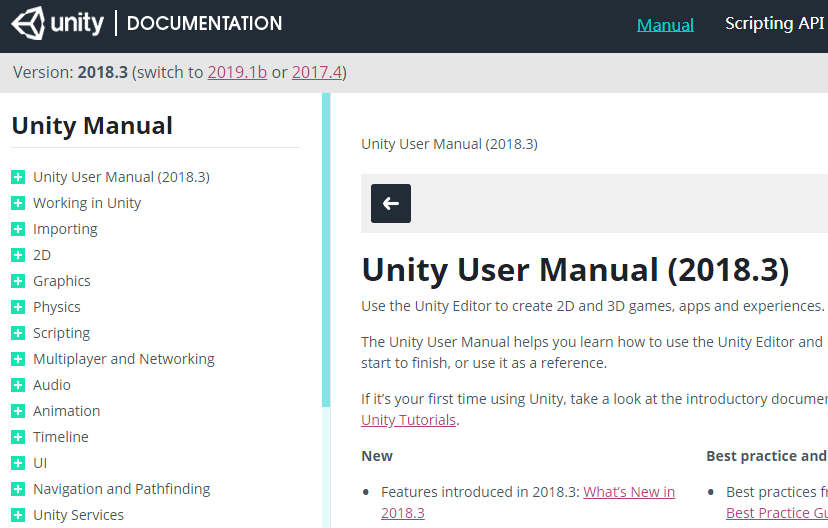Open Navigation and Pathfinding sidebar entry

click(x=121, y=489)
